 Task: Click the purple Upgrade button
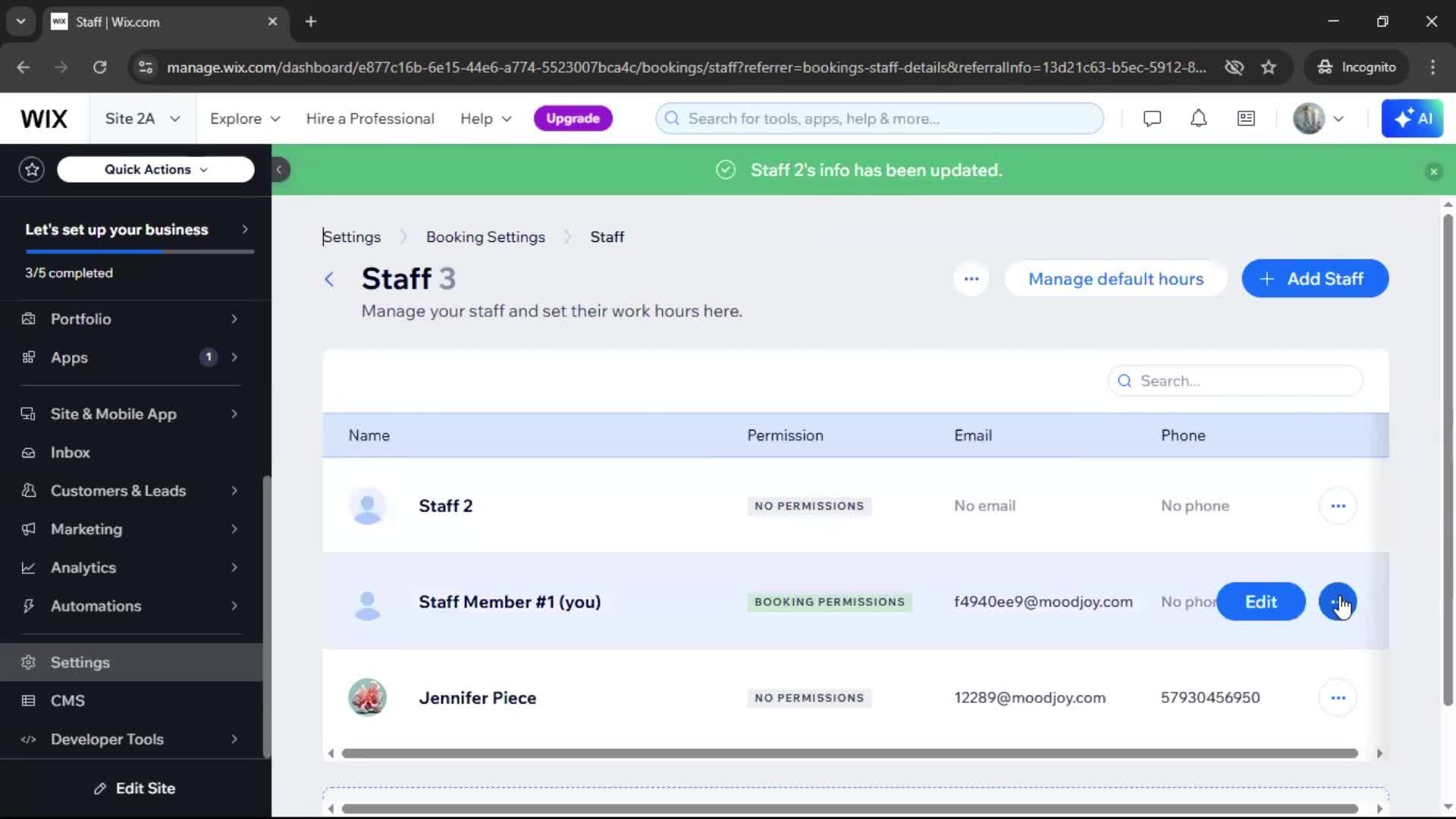(x=573, y=119)
